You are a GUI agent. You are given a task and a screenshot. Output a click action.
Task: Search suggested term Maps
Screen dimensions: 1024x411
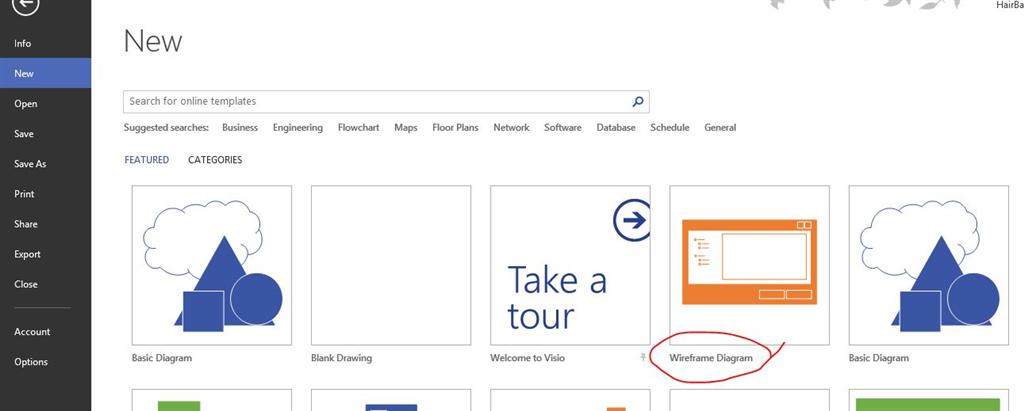pos(406,127)
